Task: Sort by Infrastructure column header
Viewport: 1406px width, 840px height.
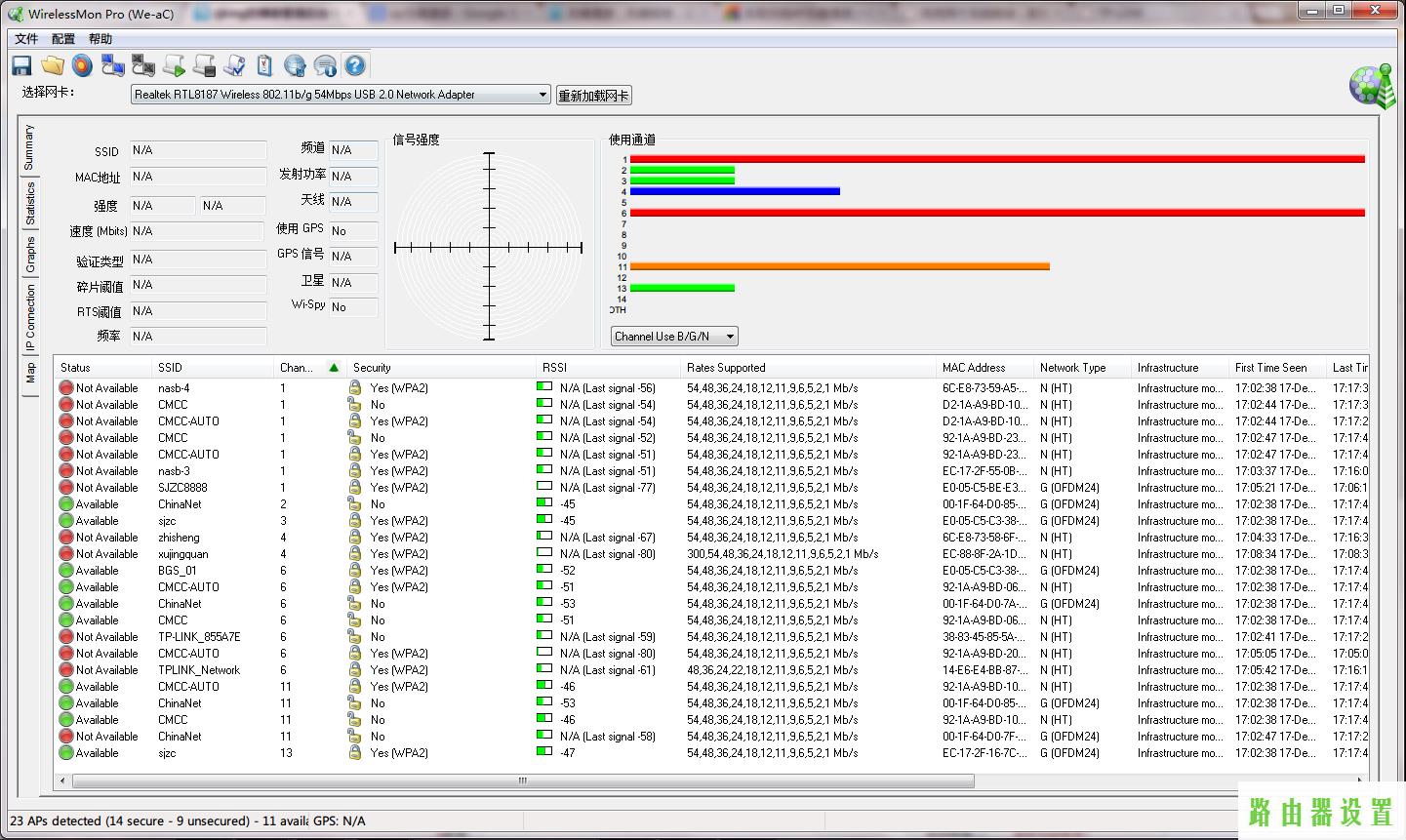Action: click(x=1181, y=368)
